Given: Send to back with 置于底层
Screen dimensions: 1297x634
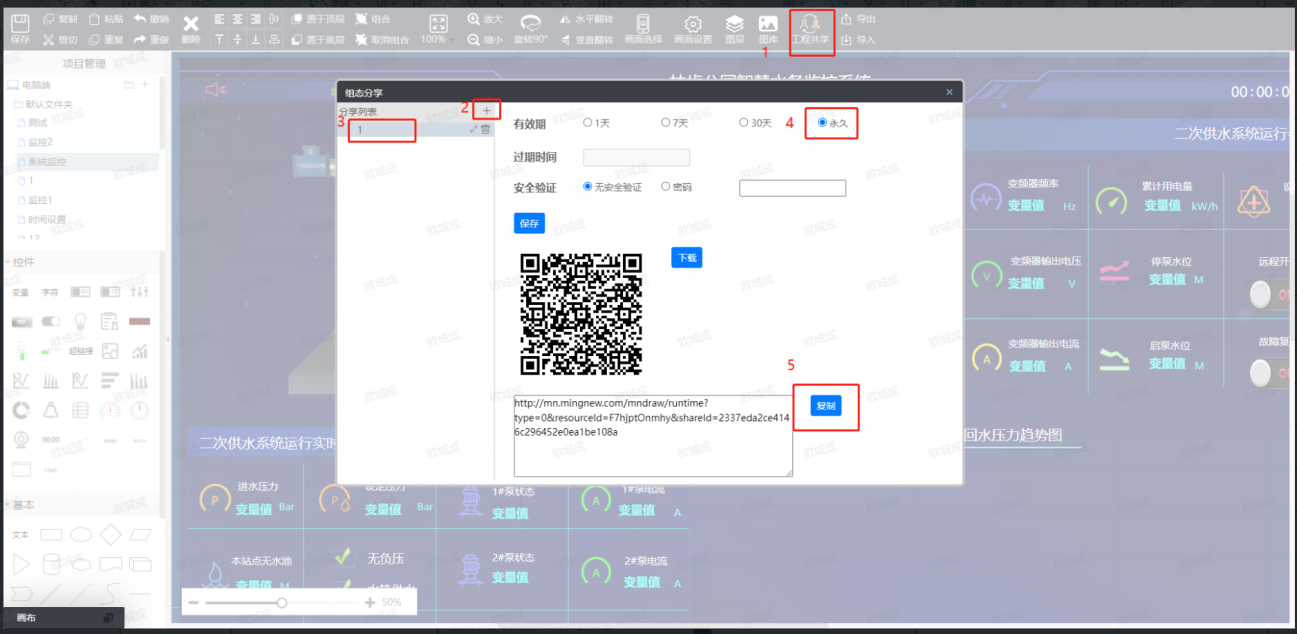Looking at the screenshot, I should pyautogui.click(x=318, y=40).
